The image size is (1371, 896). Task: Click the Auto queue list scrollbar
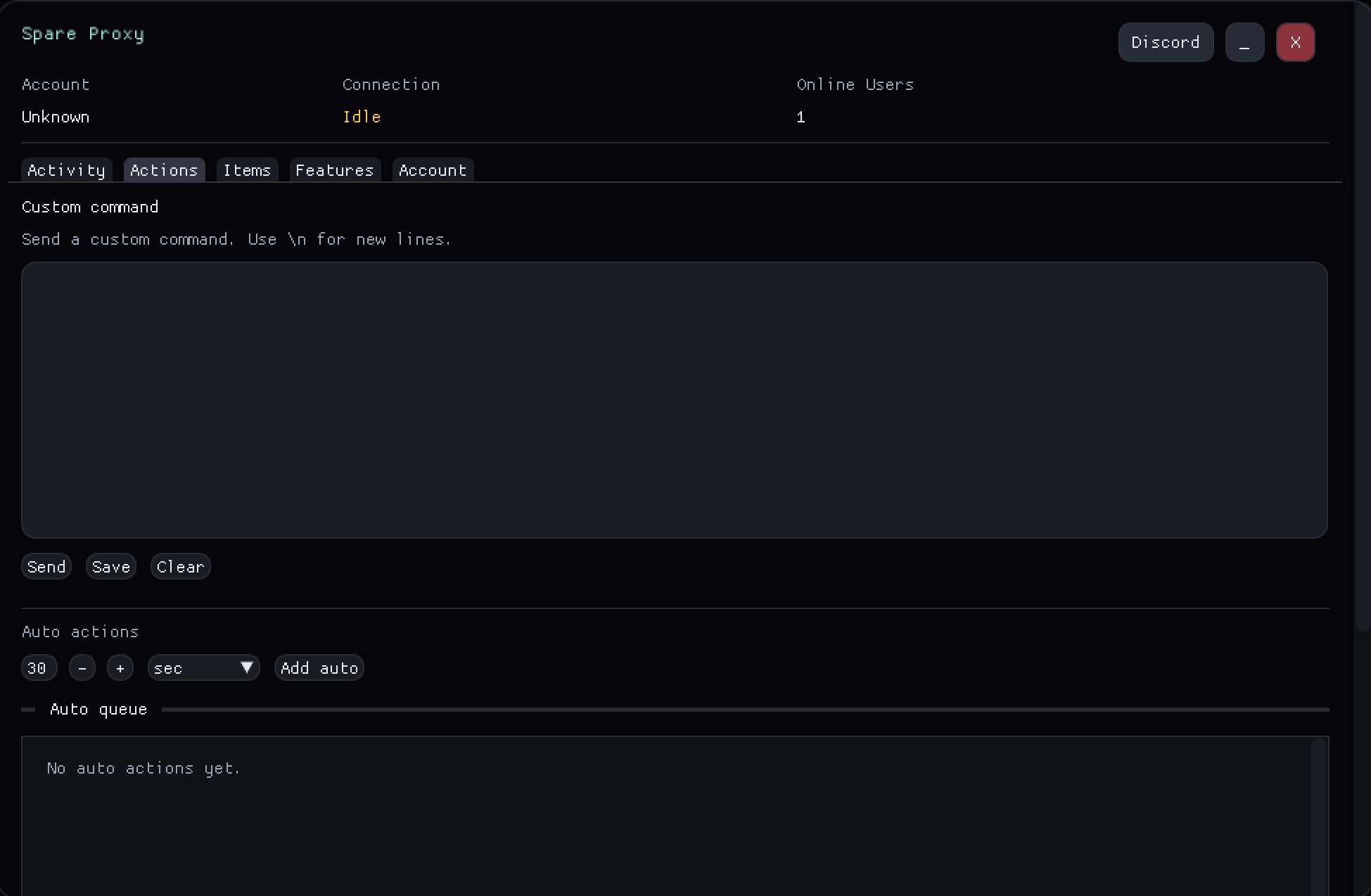[x=1318, y=816]
